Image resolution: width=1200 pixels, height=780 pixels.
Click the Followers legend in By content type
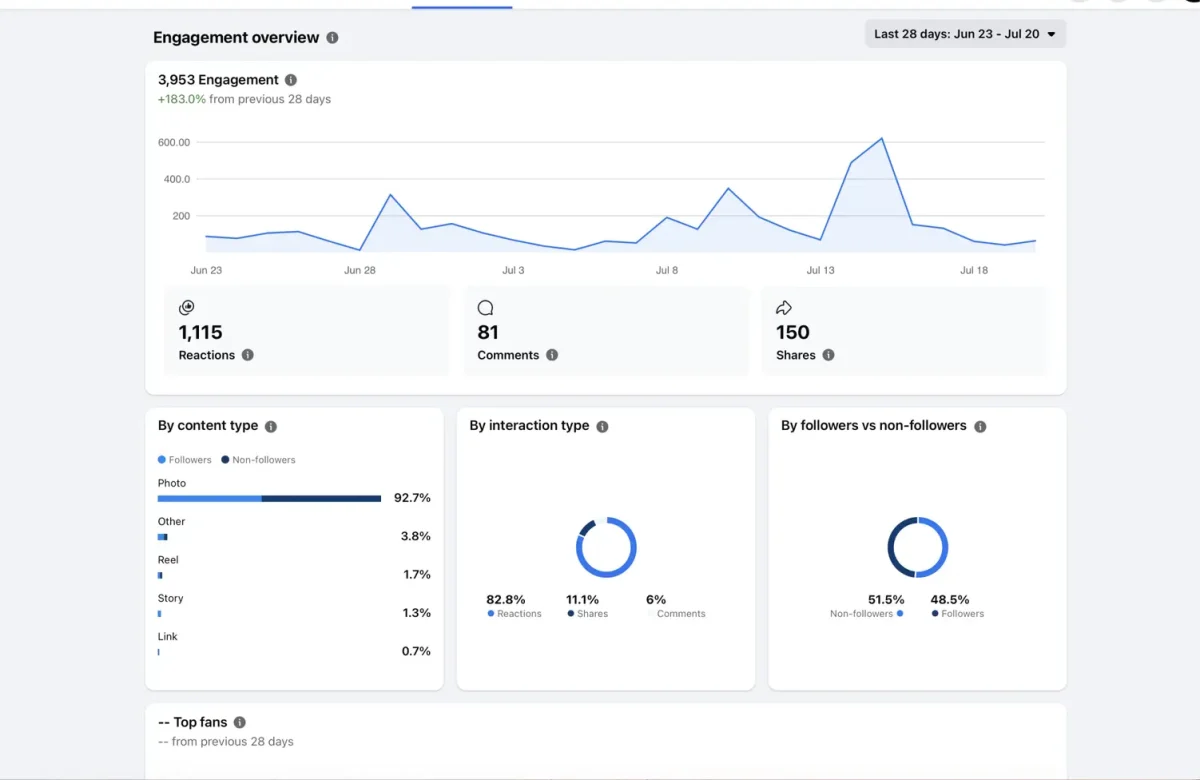tap(185, 460)
